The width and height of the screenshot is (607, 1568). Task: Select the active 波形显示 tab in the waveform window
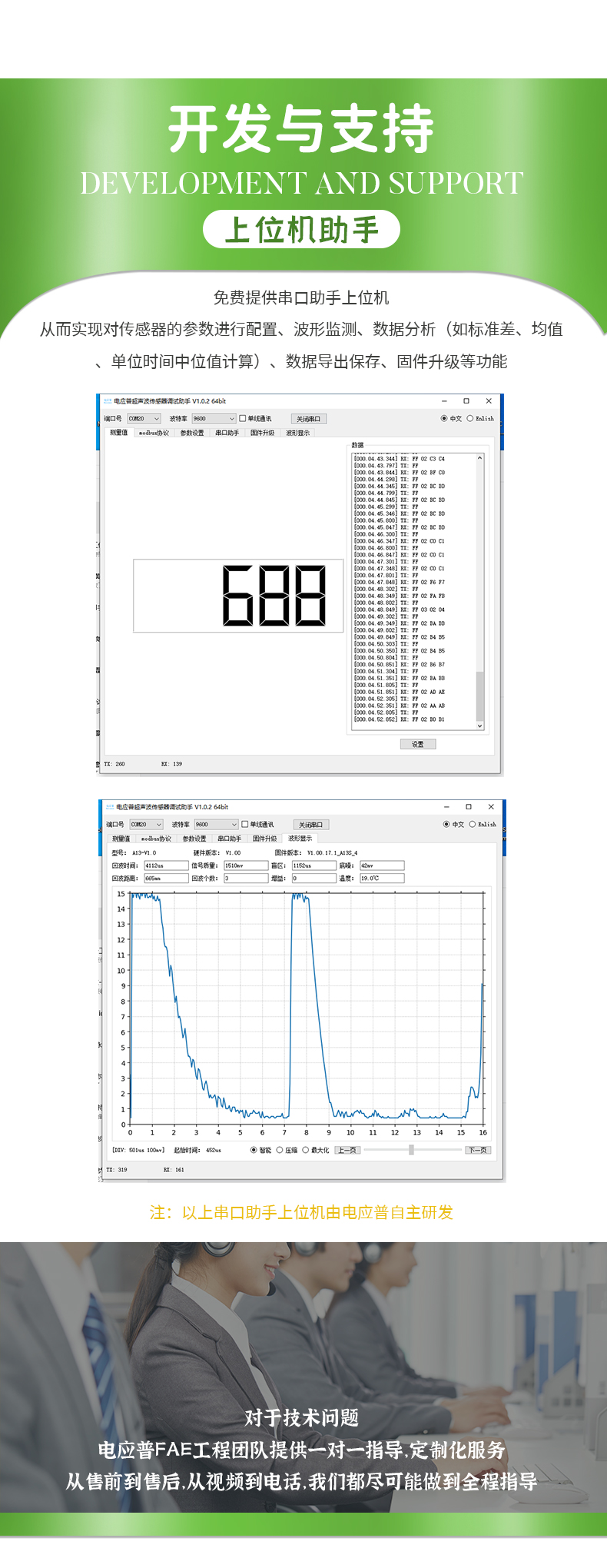pyautogui.click(x=300, y=838)
